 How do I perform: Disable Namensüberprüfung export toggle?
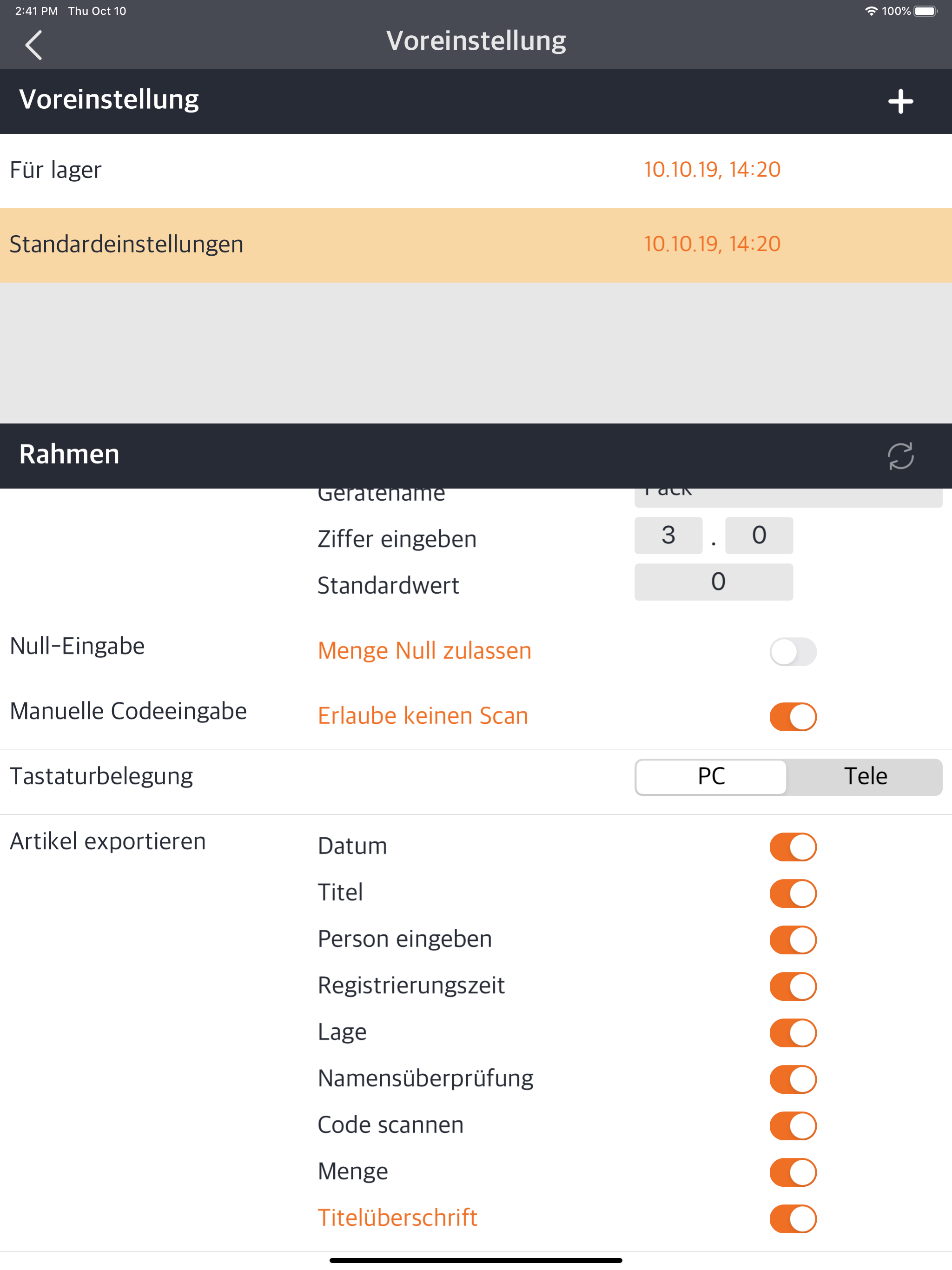point(793,1079)
